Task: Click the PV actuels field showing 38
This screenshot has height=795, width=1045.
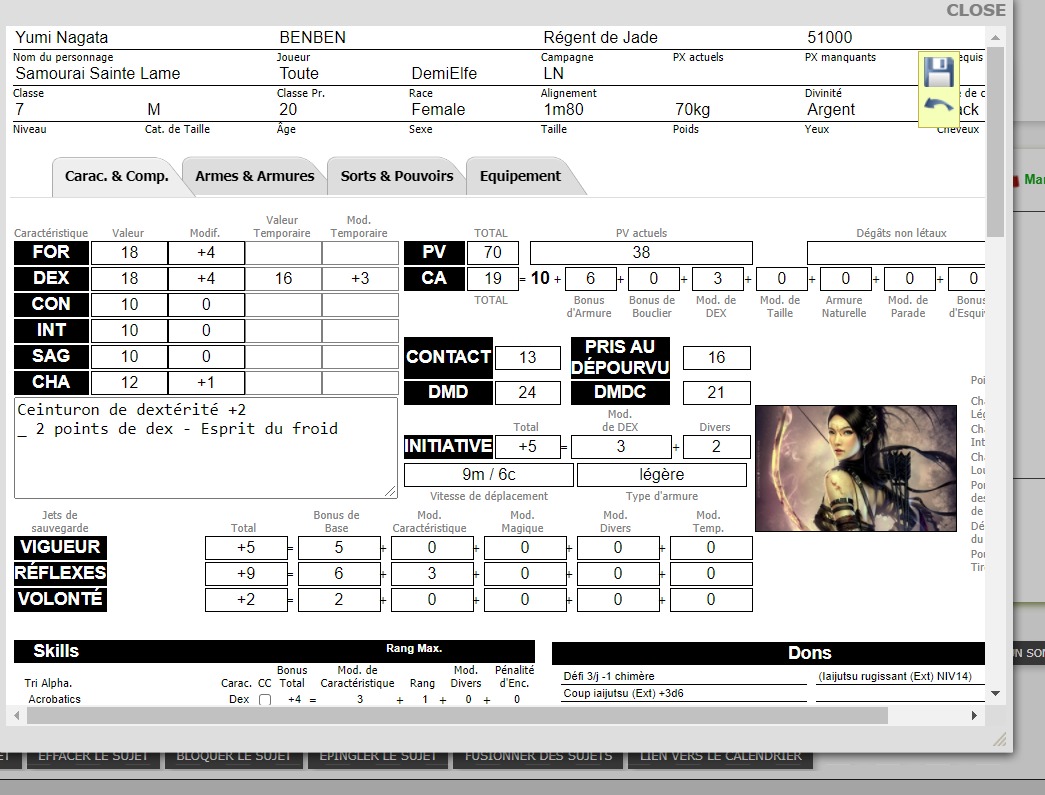Action: click(641, 253)
